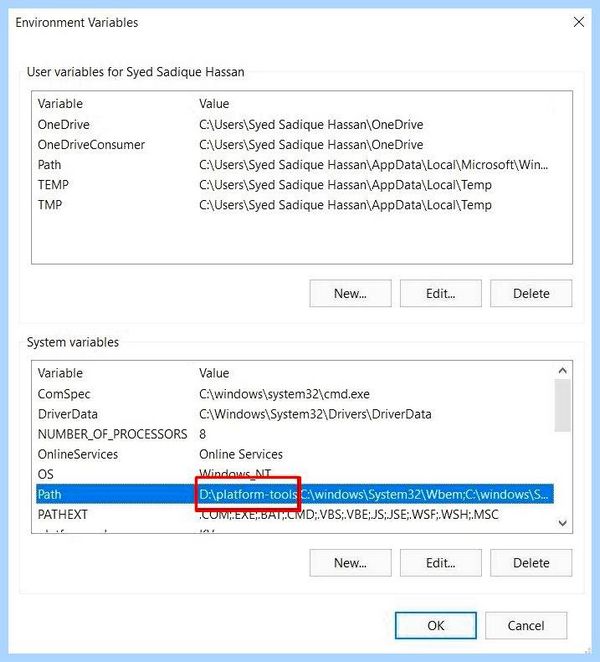This screenshot has height=662, width=600.
Task: Click the system Variable column header
Action: pos(60,373)
